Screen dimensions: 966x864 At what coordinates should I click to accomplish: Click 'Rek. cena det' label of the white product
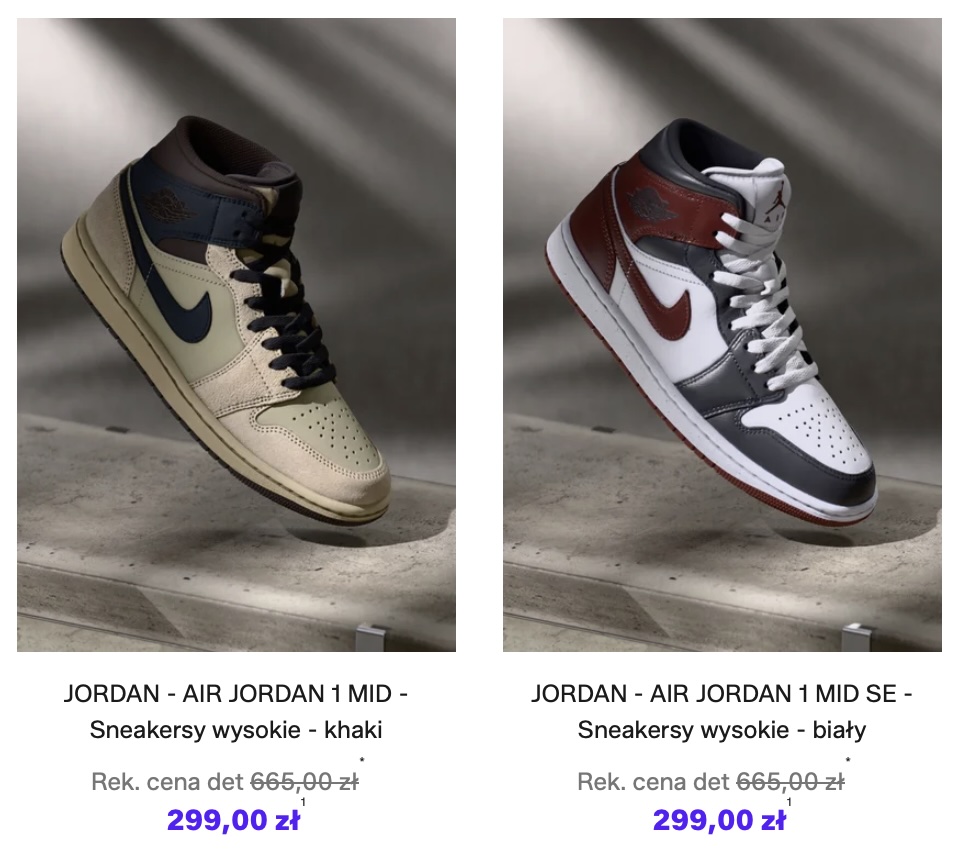(x=654, y=782)
